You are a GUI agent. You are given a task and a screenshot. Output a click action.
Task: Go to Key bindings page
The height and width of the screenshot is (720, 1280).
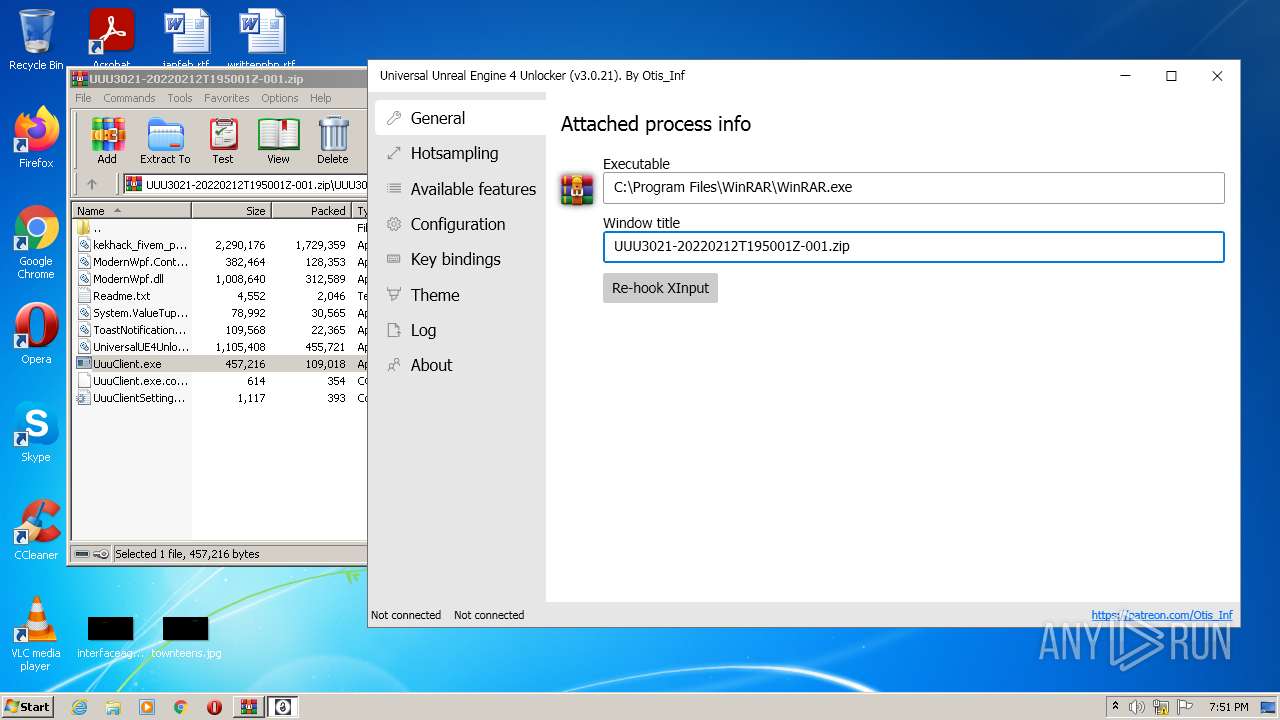click(459, 259)
